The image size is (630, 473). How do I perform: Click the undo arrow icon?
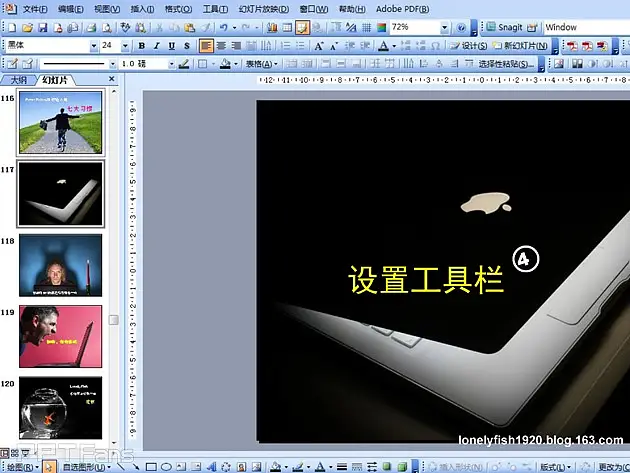click(222, 28)
